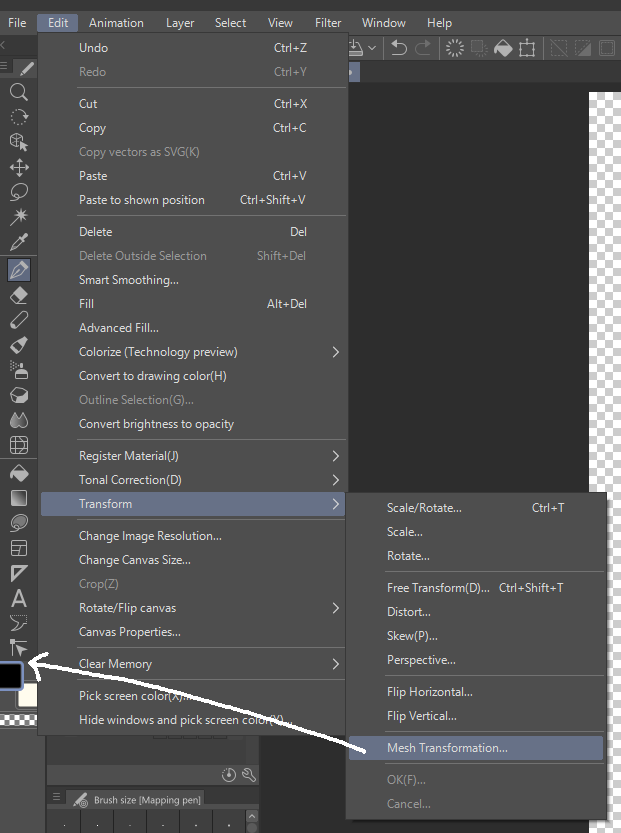Viewport: 621px width, 833px height.
Task: Click the selection border icon at bar end
Action: coord(607,48)
